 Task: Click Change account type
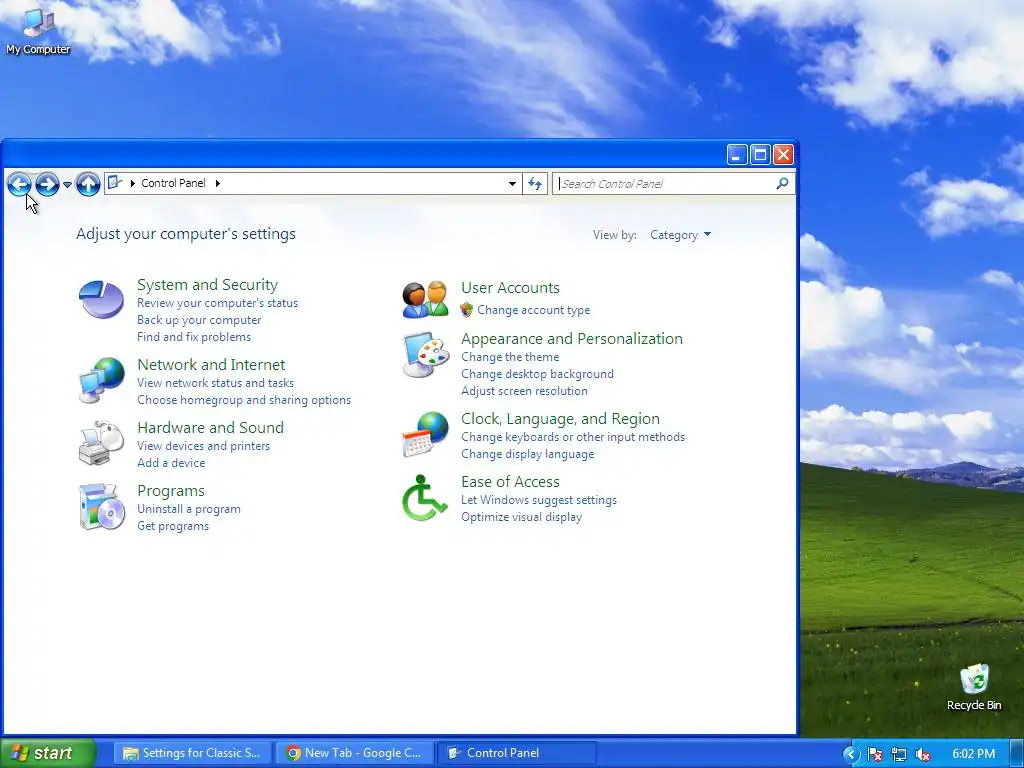click(534, 310)
